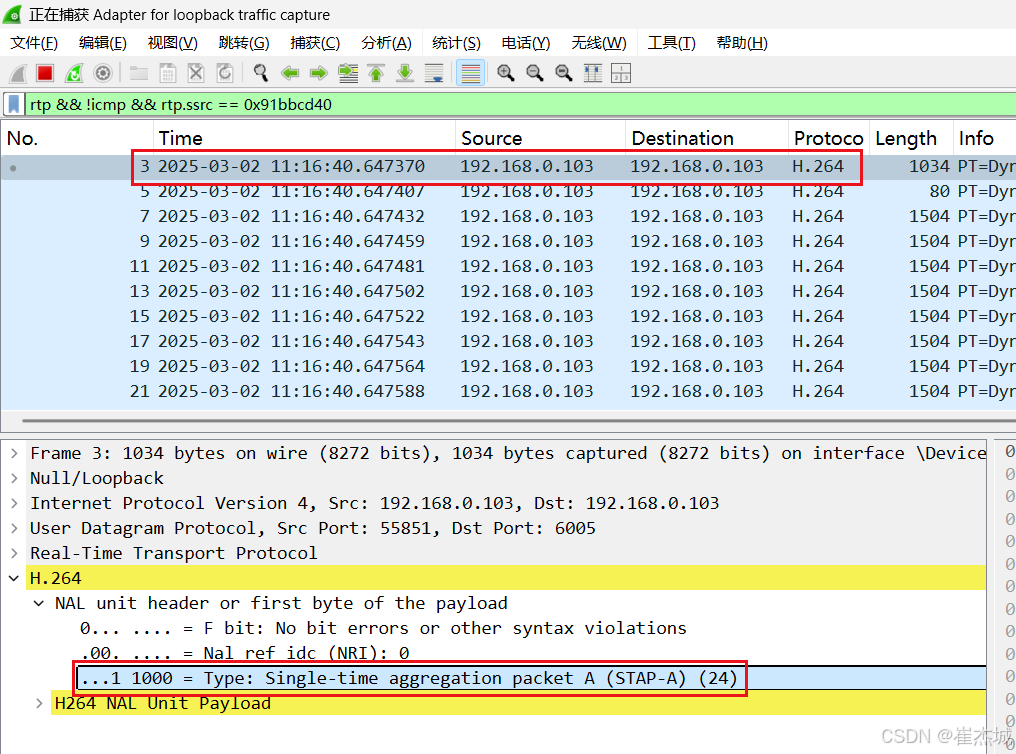The image size is (1016, 754).
Task: Open the 分析(A) menu
Action: click(x=386, y=43)
